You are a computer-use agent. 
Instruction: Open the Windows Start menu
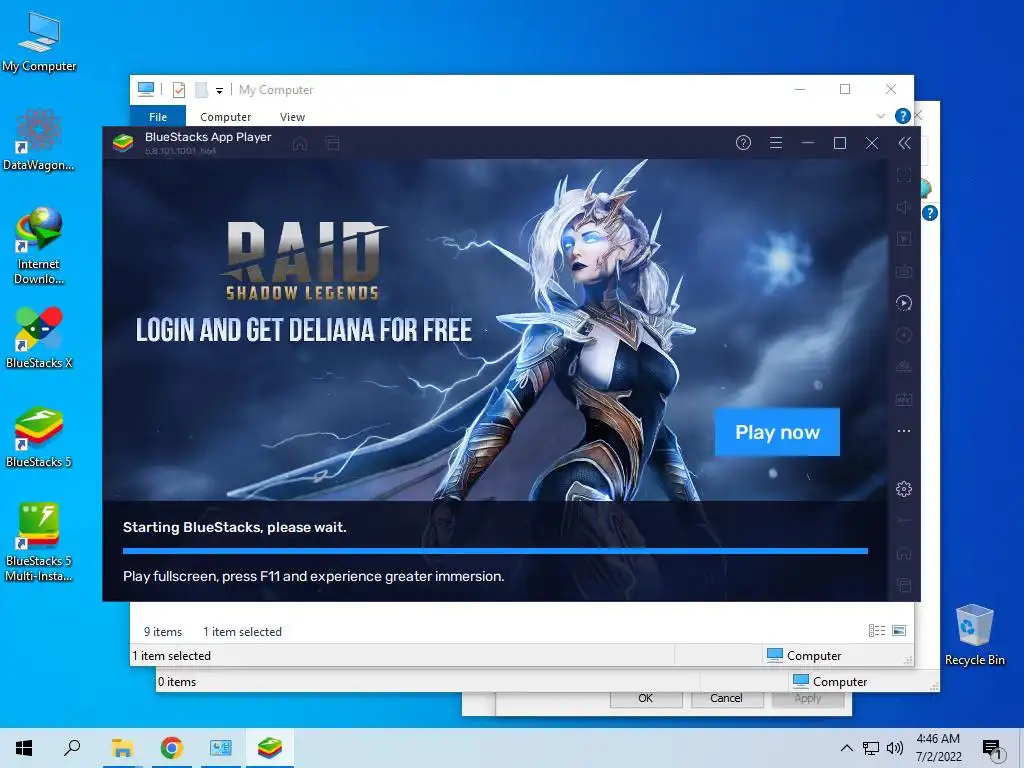pos(24,748)
